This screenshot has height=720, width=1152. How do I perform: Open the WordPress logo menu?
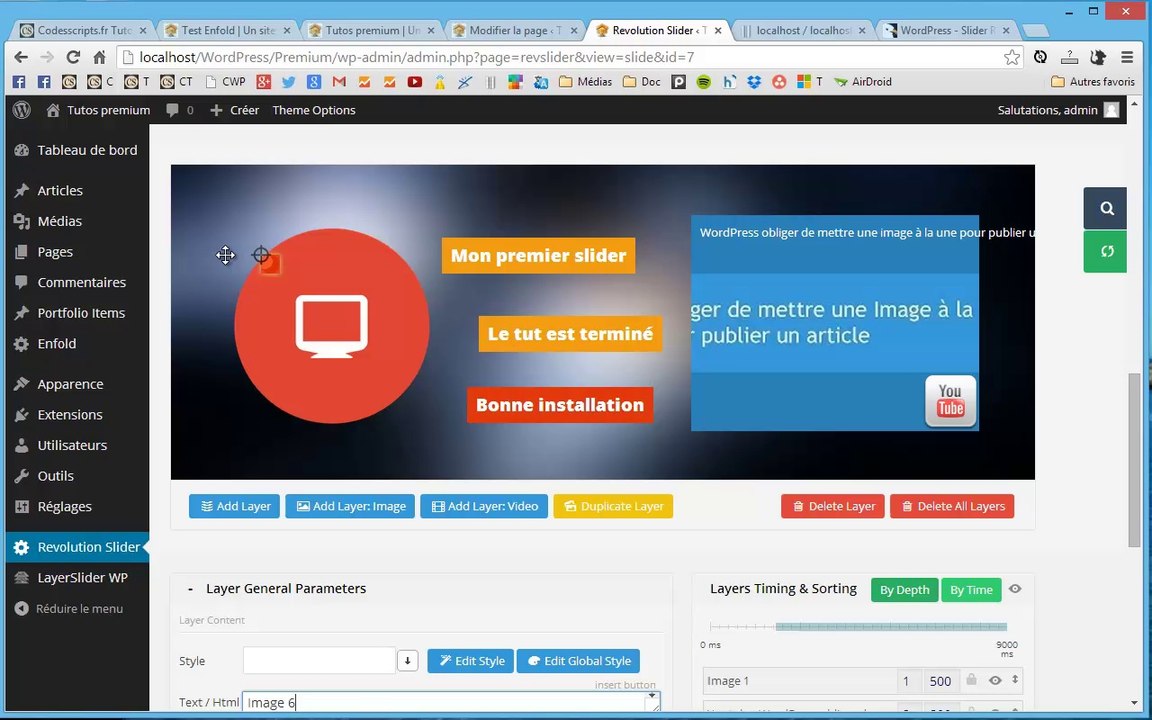[22, 110]
